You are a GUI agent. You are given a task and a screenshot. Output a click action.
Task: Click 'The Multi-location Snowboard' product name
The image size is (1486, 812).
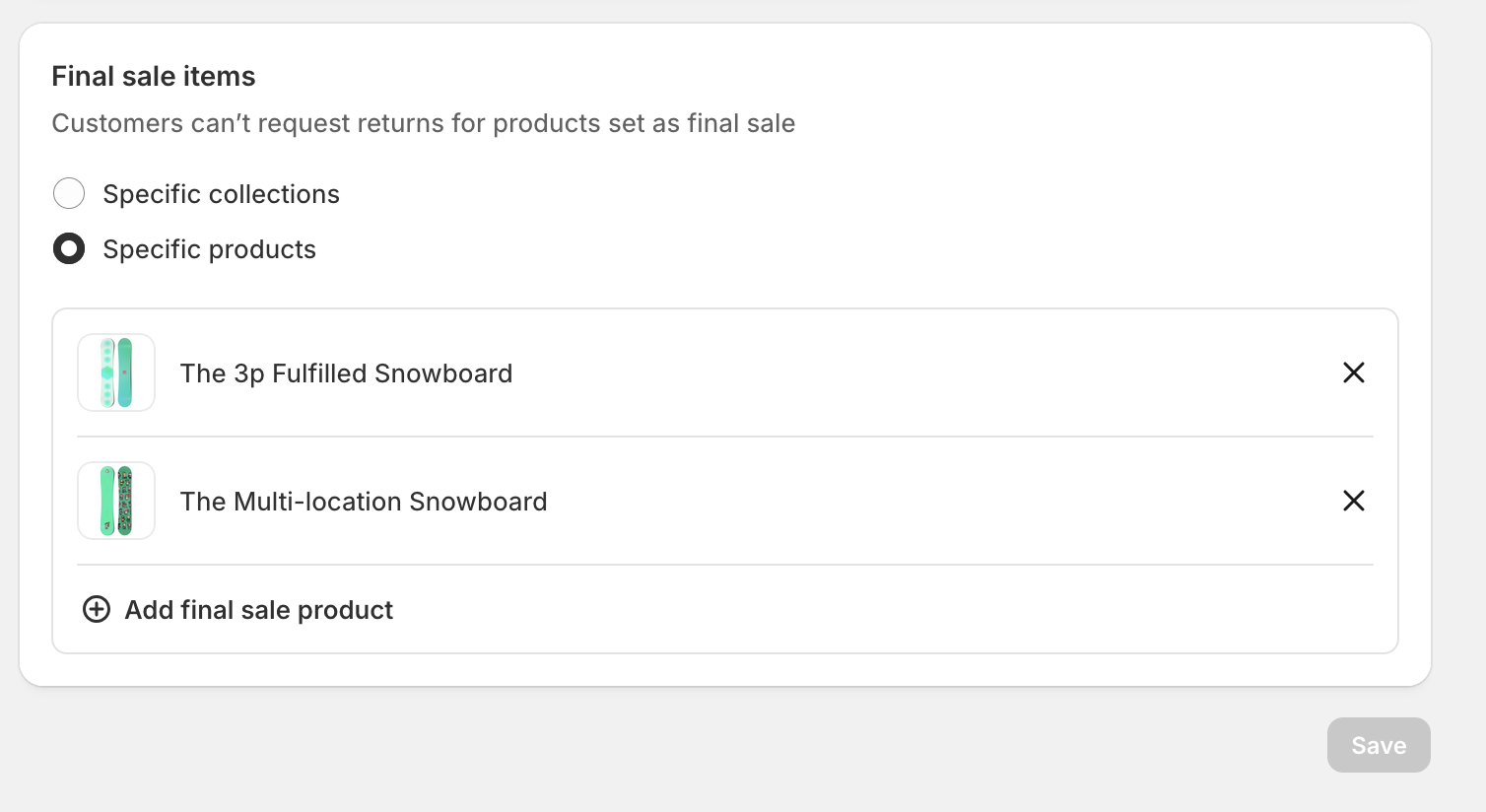pyautogui.click(x=363, y=502)
